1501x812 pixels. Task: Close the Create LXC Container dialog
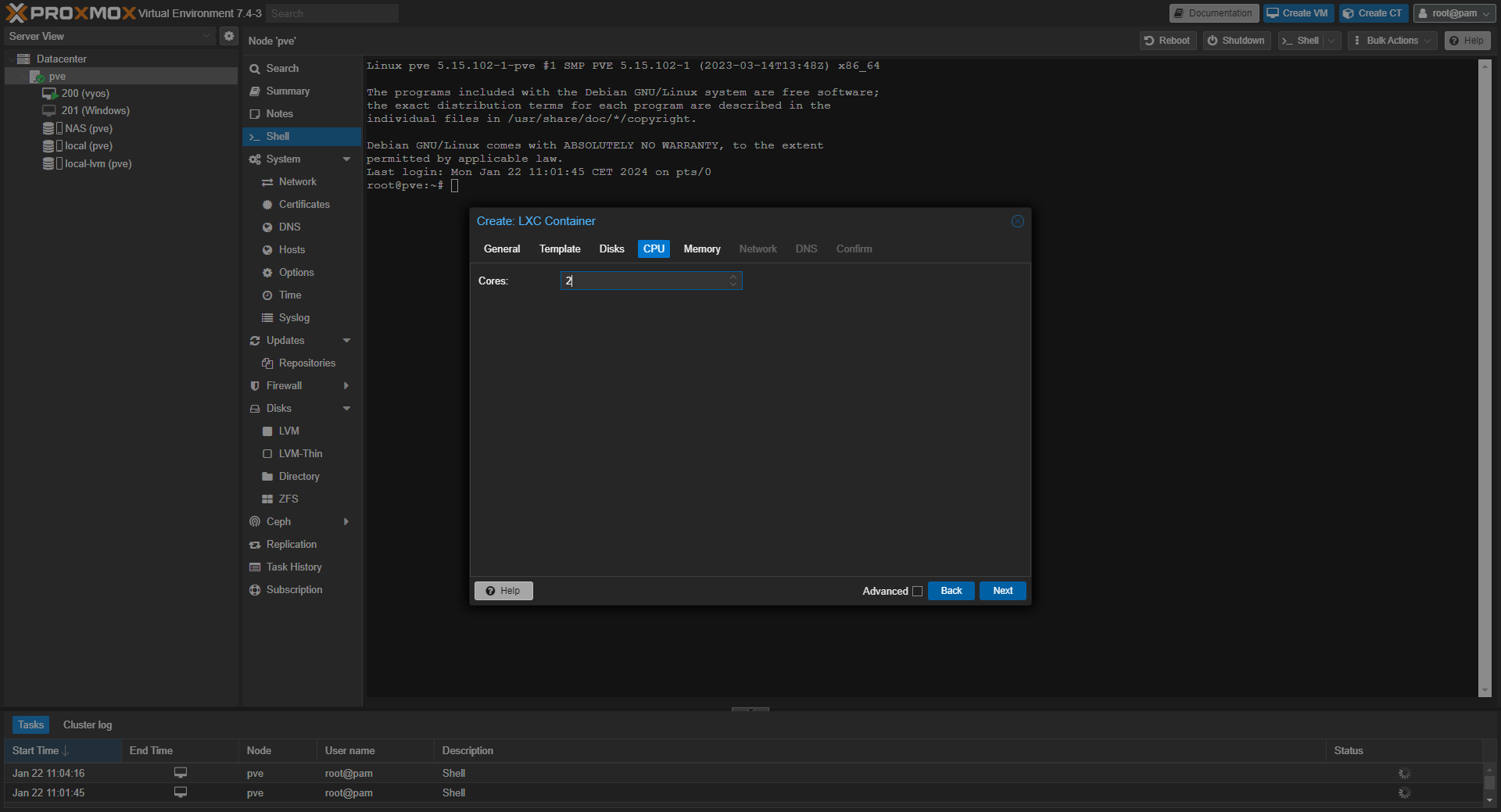pyautogui.click(x=1017, y=221)
